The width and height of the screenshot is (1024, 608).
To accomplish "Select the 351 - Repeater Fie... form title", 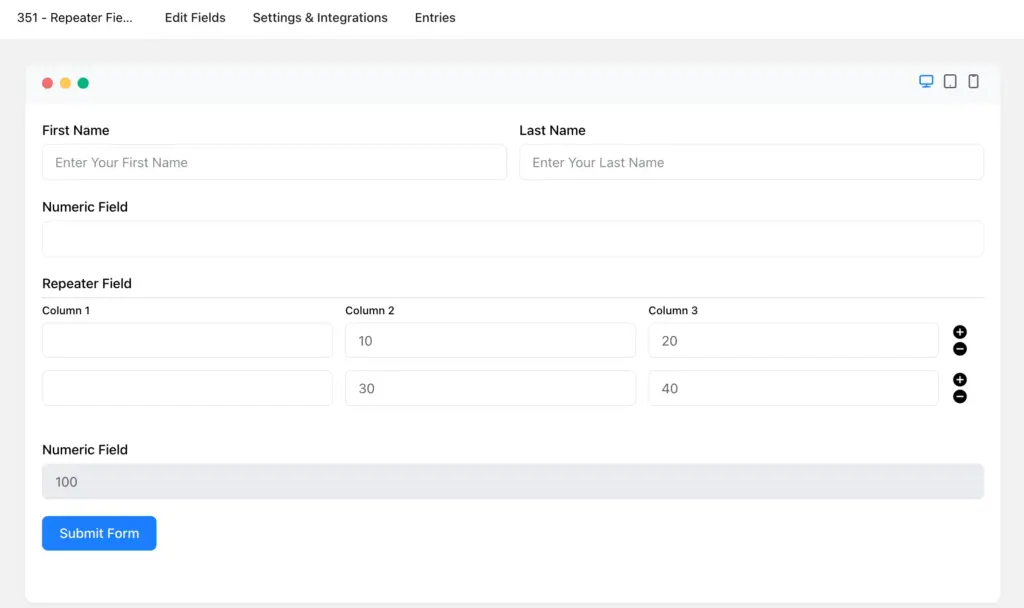I will (x=74, y=18).
